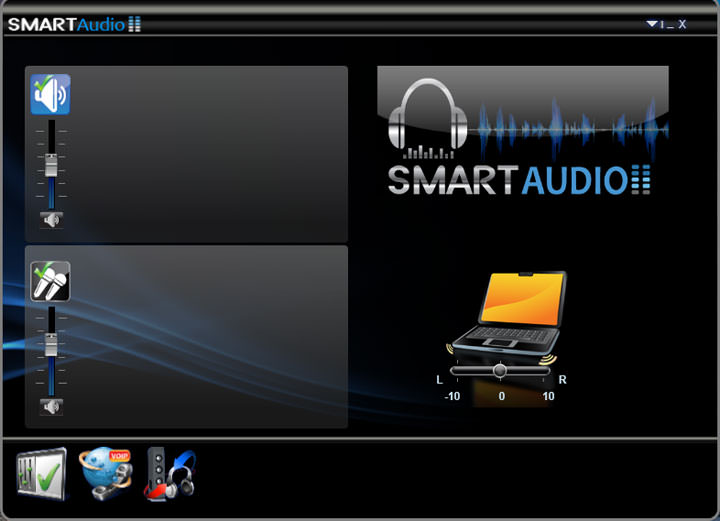Image resolution: width=720 pixels, height=521 pixels.
Task: Open the VoIP globe and phone icon
Action: (105, 473)
